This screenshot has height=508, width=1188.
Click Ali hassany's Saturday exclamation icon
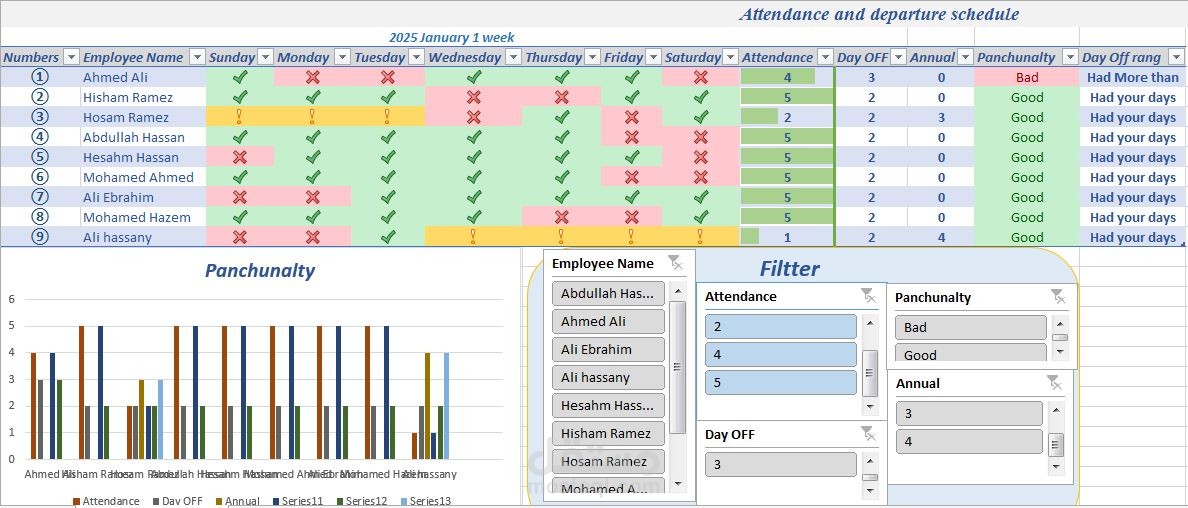pyautogui.click(x=700, y=237)
